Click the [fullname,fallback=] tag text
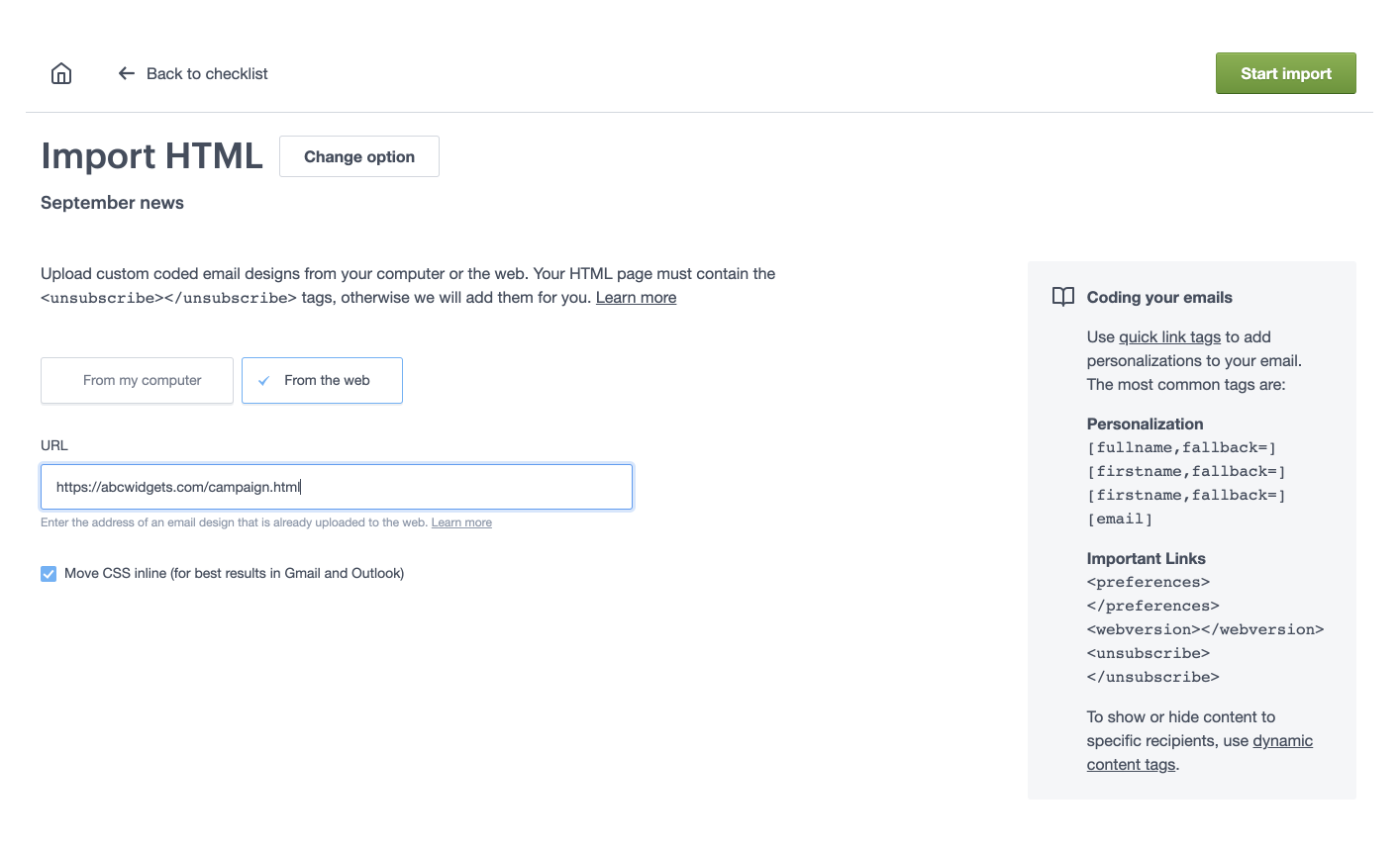 (x=1181, y=448)
